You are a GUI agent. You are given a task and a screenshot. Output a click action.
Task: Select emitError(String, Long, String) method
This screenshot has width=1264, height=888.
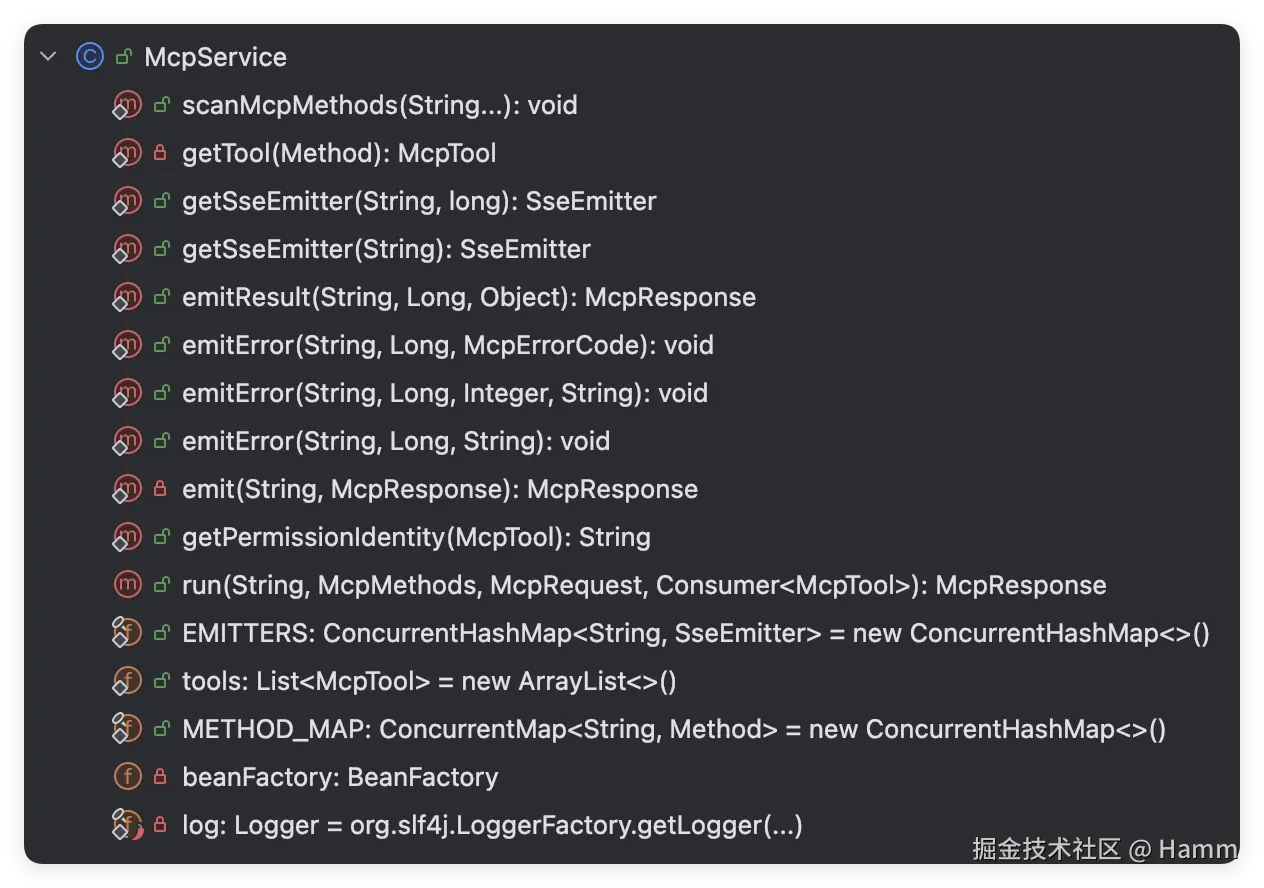point(395,441)
